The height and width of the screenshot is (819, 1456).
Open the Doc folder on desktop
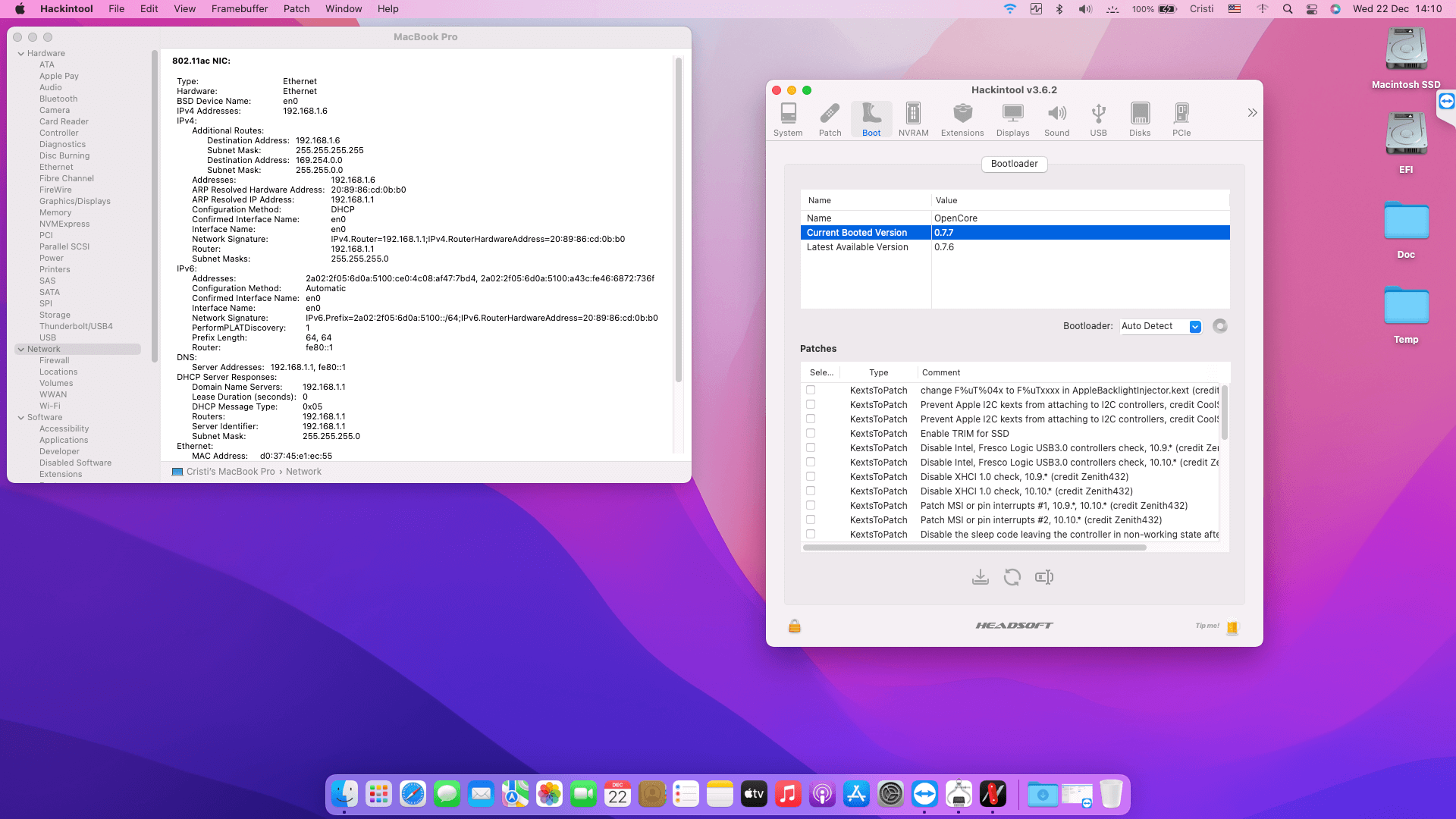coord(1406,229)
